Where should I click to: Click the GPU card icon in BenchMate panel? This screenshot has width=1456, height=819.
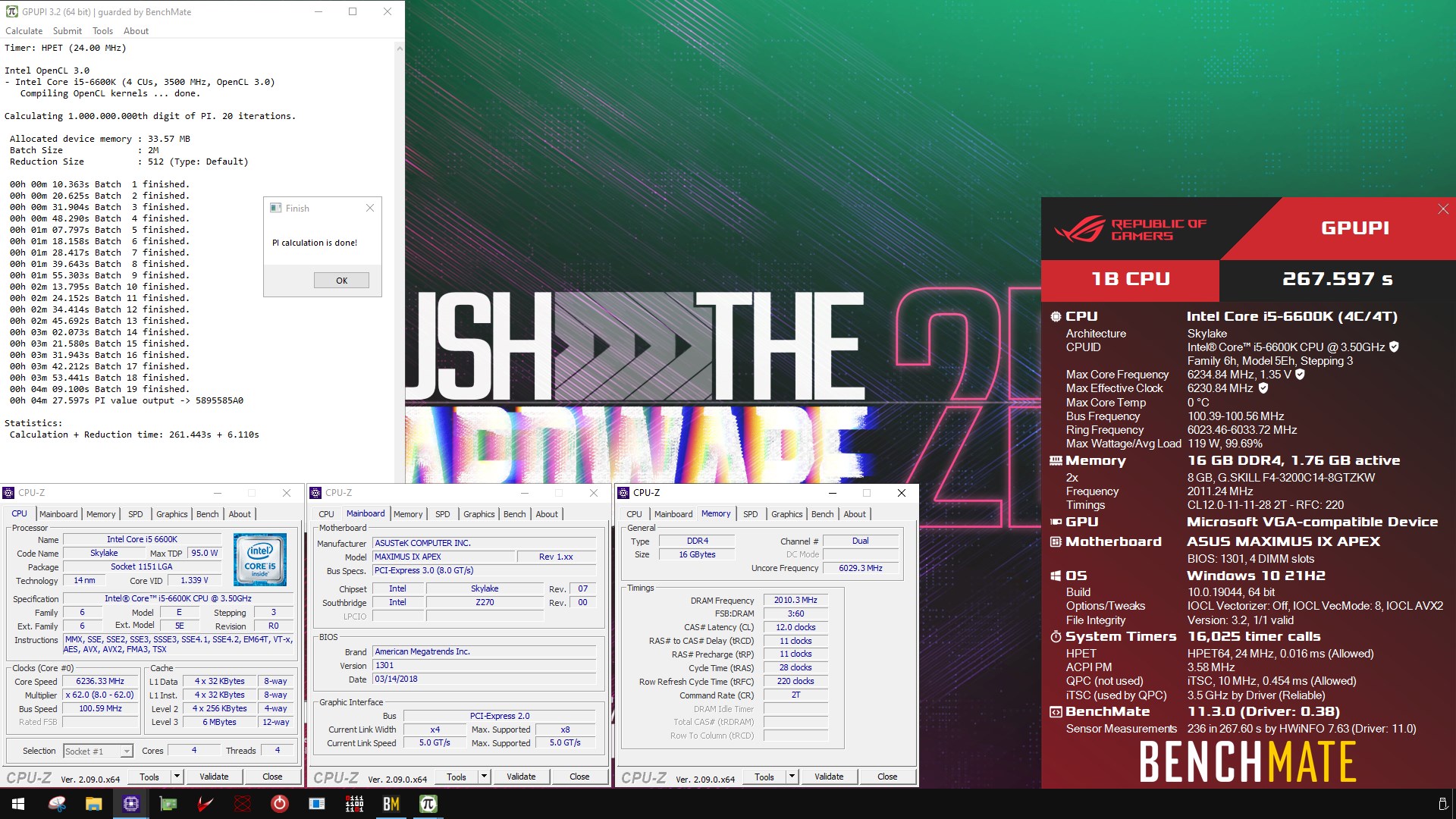click(x=1056, y=522)
